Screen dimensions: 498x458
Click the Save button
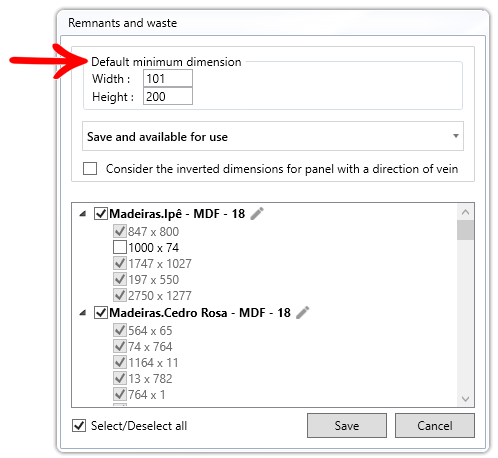pos(347,425)
